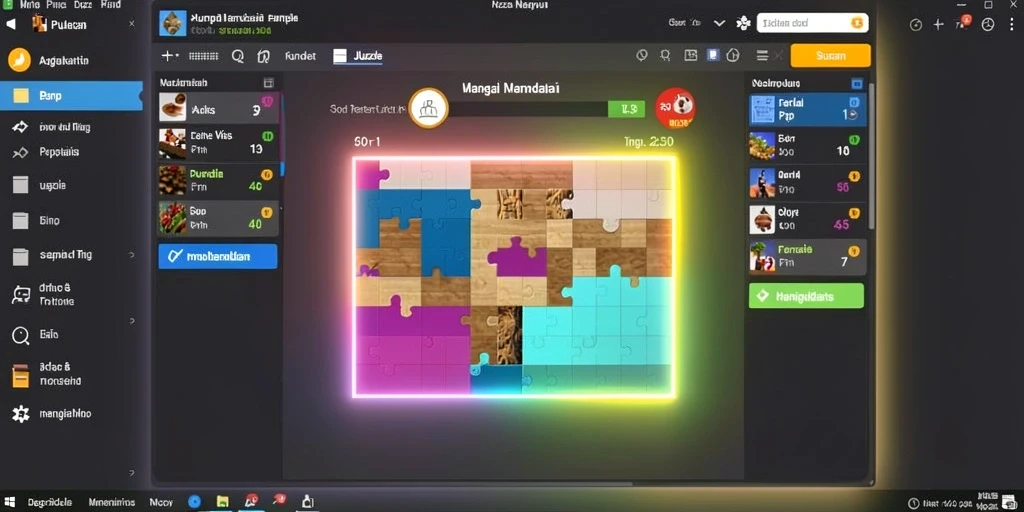Open the hamburger menu icon near Susan button
1024x512 pixels.
pos(761,56)
